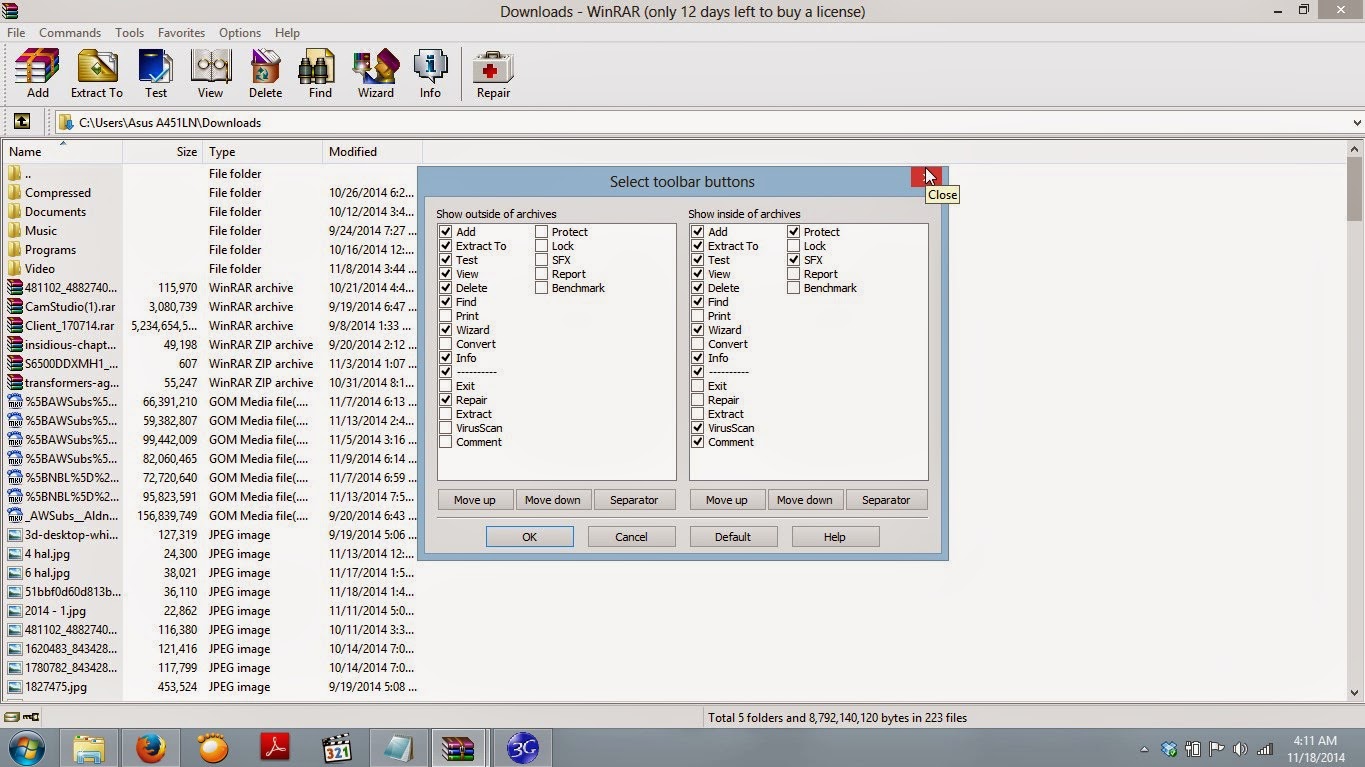The image size is (1365, 767).
Task: Switch to the WinRAR taskbar icon
Action: pyautogui.click(x=459, y=748)
